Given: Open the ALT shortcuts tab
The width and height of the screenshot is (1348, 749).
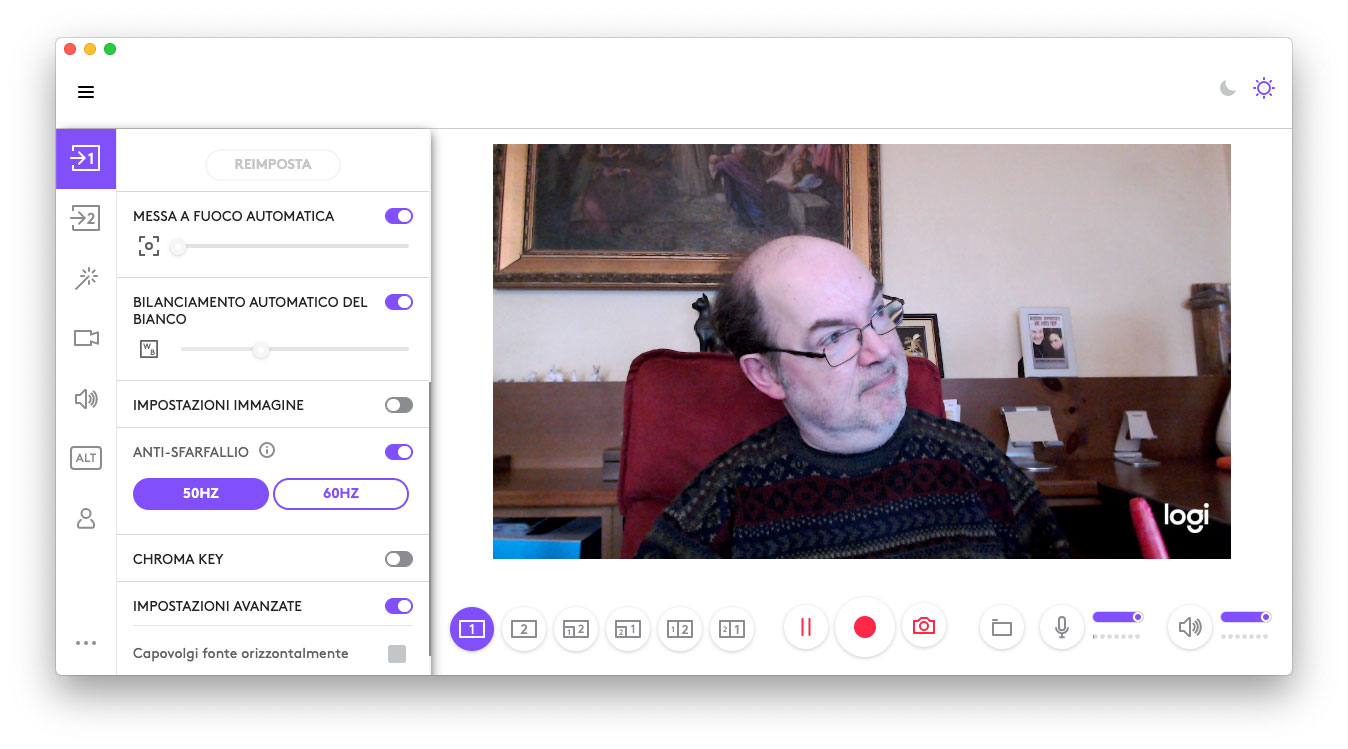Looking at the screenshot, I should tap(86, 458).
